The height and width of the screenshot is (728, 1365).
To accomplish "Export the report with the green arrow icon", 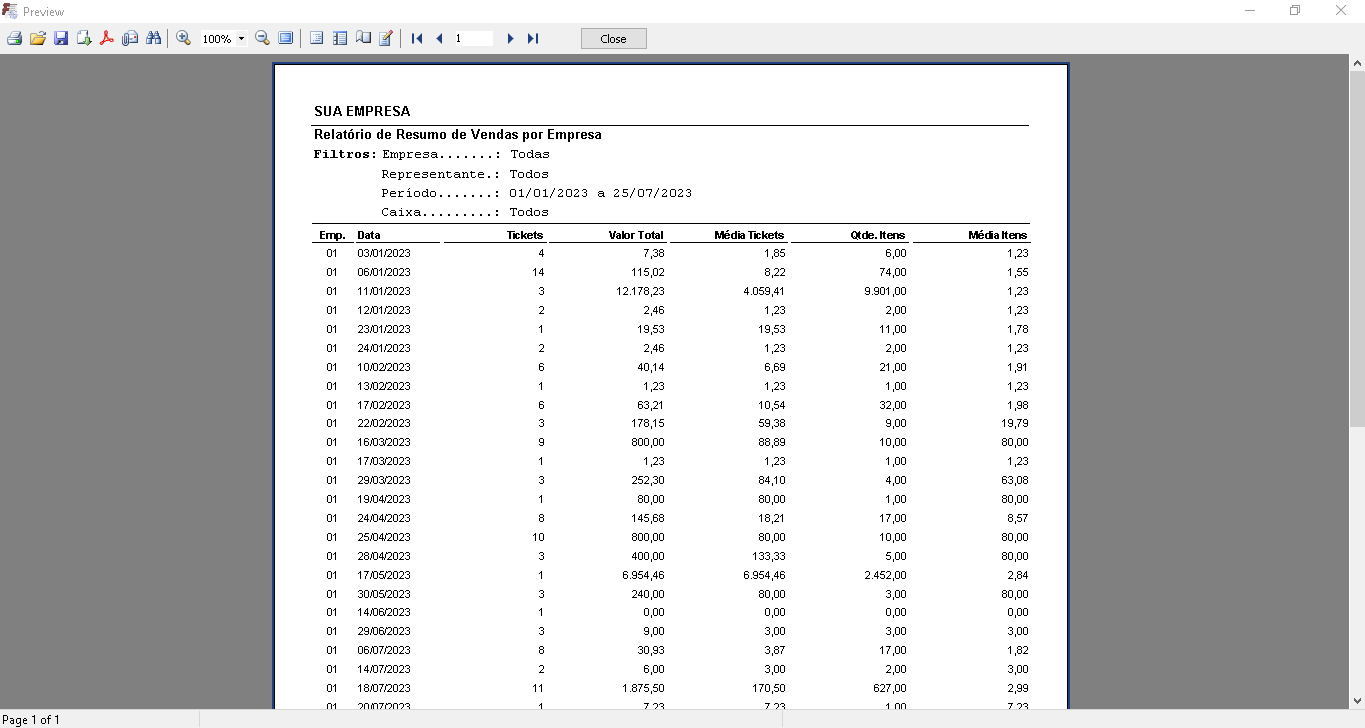I will (84, 39).
